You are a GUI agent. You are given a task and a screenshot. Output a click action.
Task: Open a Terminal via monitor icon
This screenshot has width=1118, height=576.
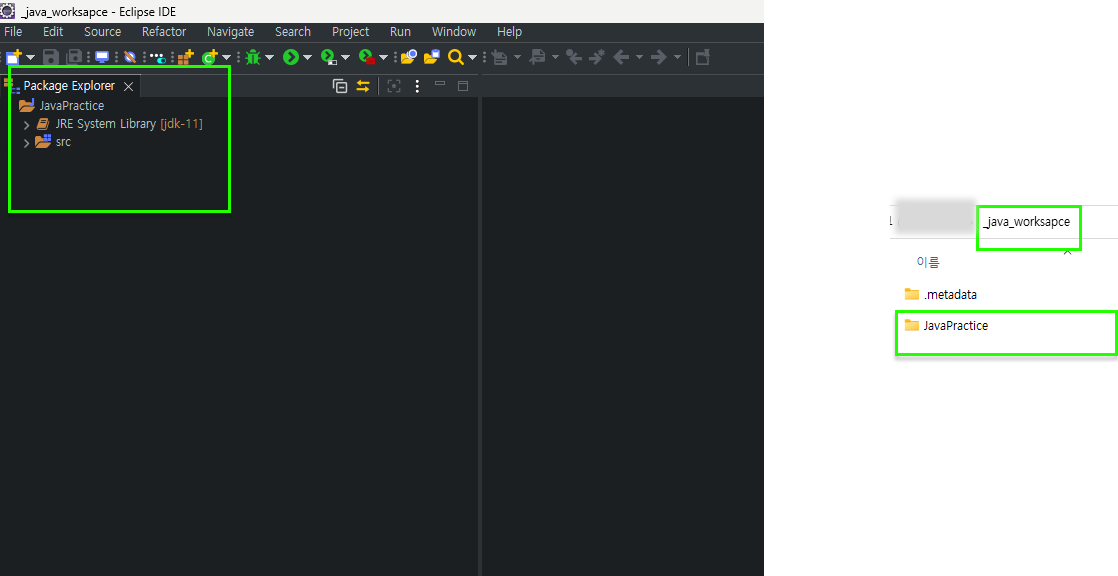coord(102,57)
